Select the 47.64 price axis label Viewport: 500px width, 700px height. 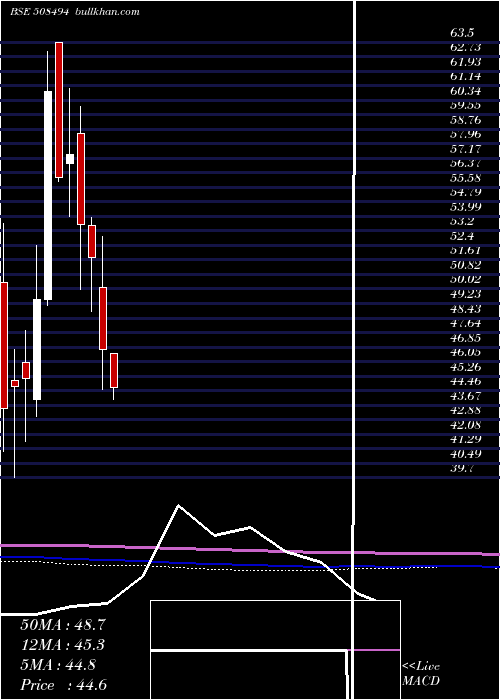pos(466,323)
